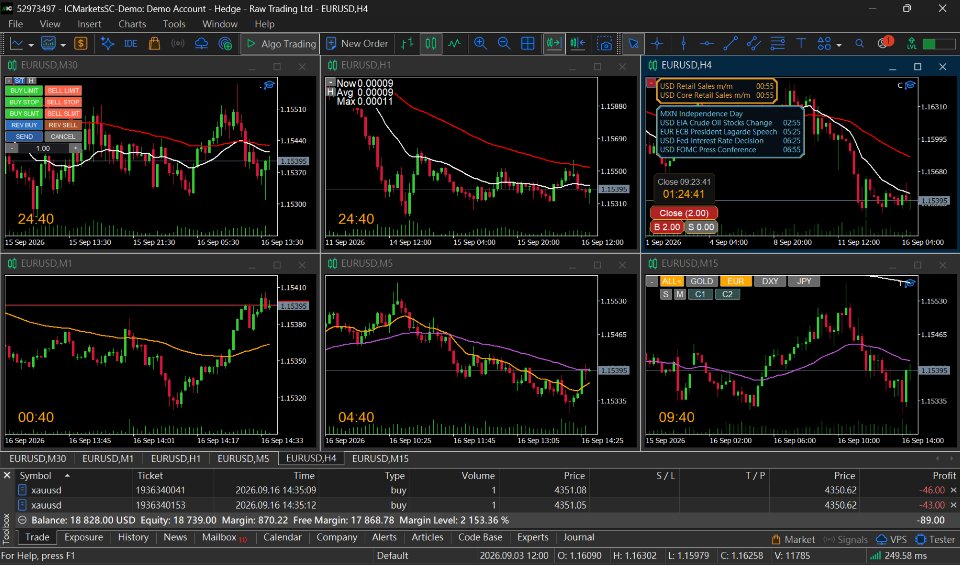The height and width of the screenshot is (565, 960).
Task: Increase lot size with plus stepper
Action: [75, 148]
